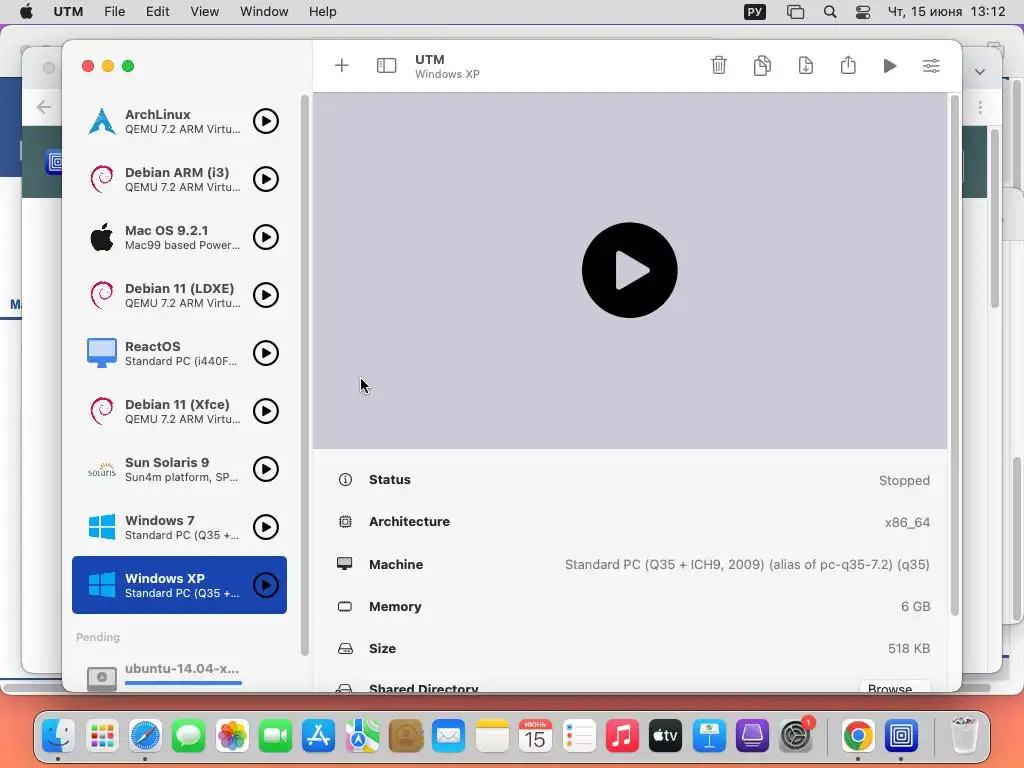Clone the selected VM with the copy icon
The height and width of the screenshot is (768, 1024).
coord(762,65)
